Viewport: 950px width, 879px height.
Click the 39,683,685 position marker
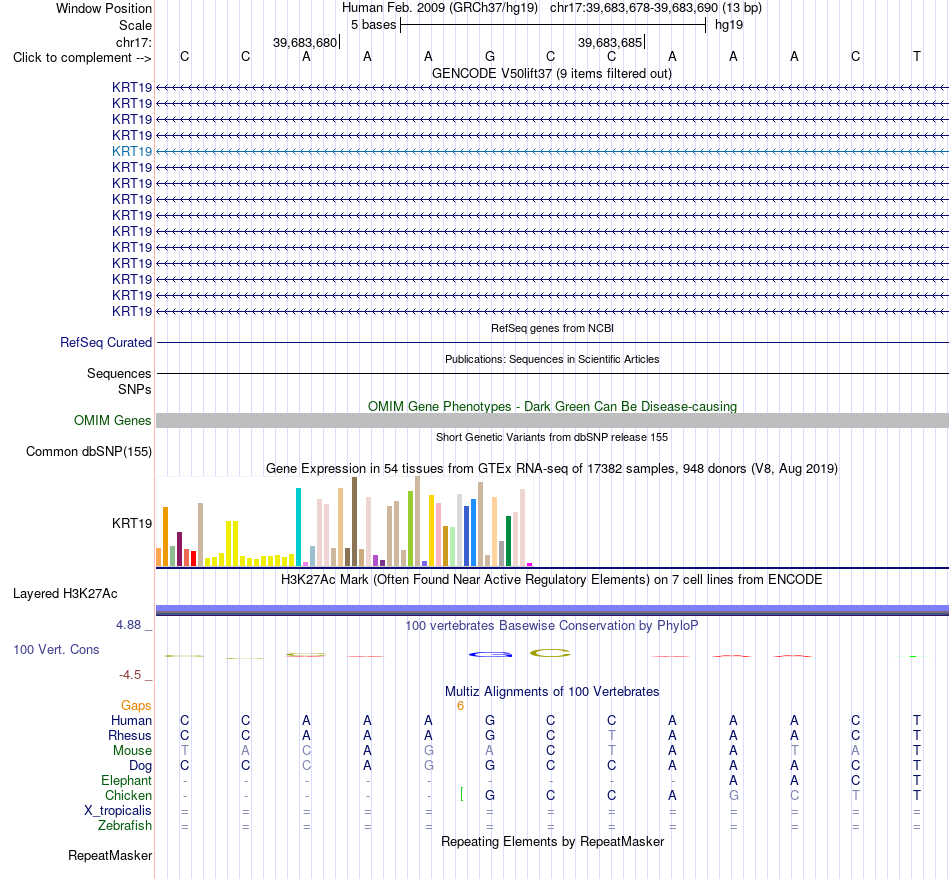[611, 42]
